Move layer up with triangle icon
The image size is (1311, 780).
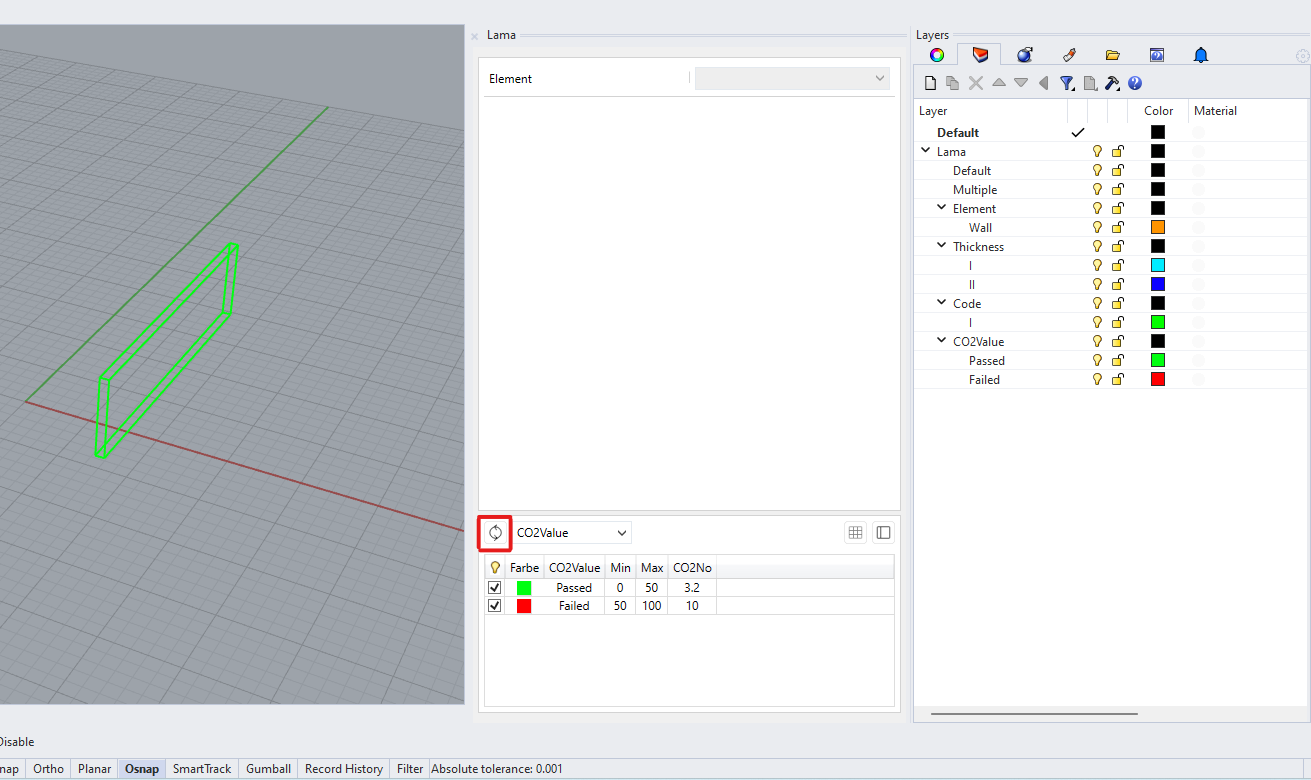pyautogui.click(x=998, y=83)
